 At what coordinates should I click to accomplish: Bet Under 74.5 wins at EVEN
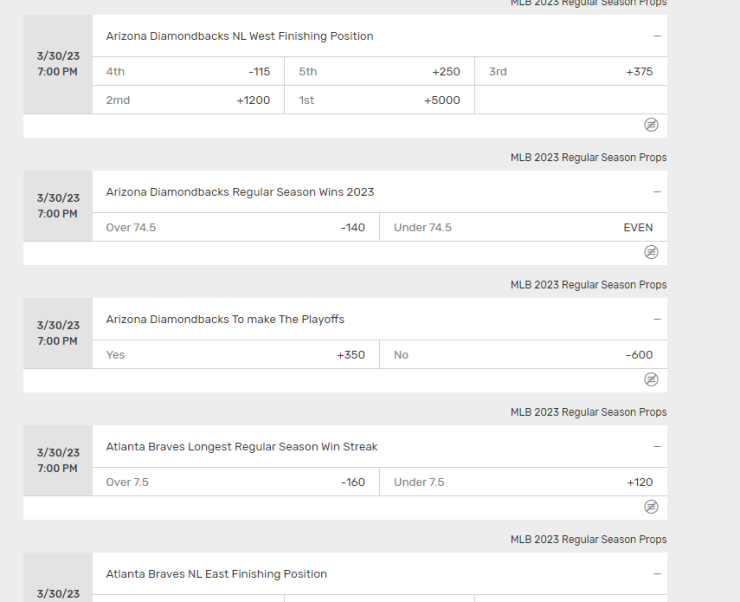pos(523,227)
